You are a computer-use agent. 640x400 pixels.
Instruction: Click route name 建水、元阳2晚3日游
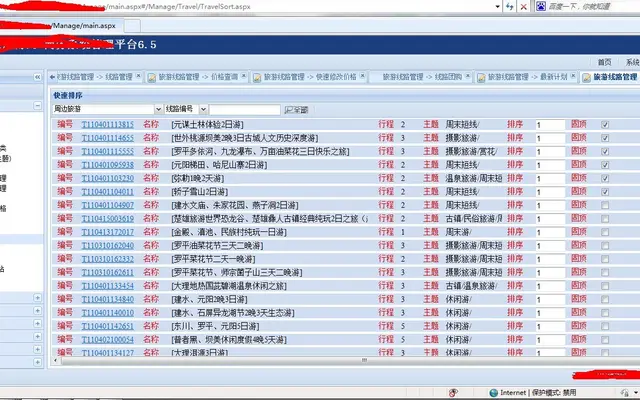pos(209,300)
